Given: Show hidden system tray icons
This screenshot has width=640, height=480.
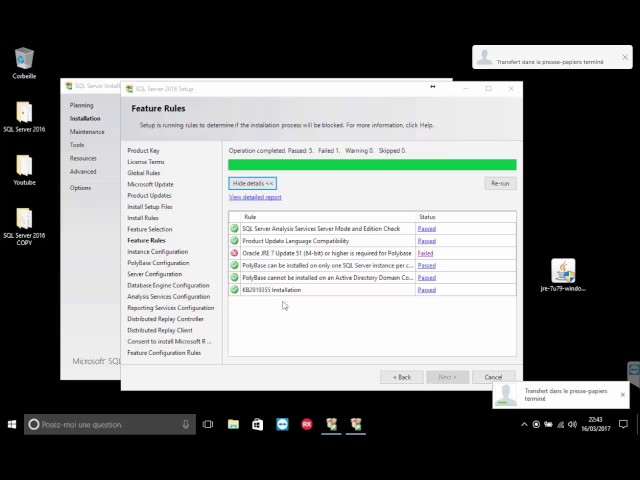Looking at the screenshot, I should point(524,424).
